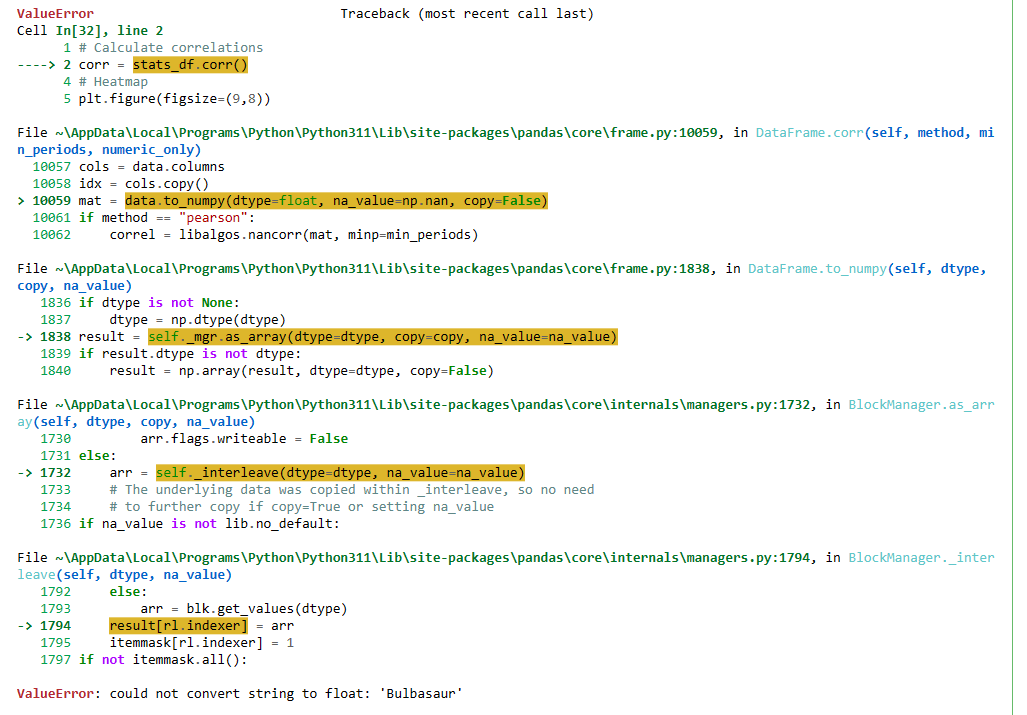This screenshot has width=1027, height=715.
Task: Click 'if not itemmask.all():' line 1797
Action: coord(163,661)
